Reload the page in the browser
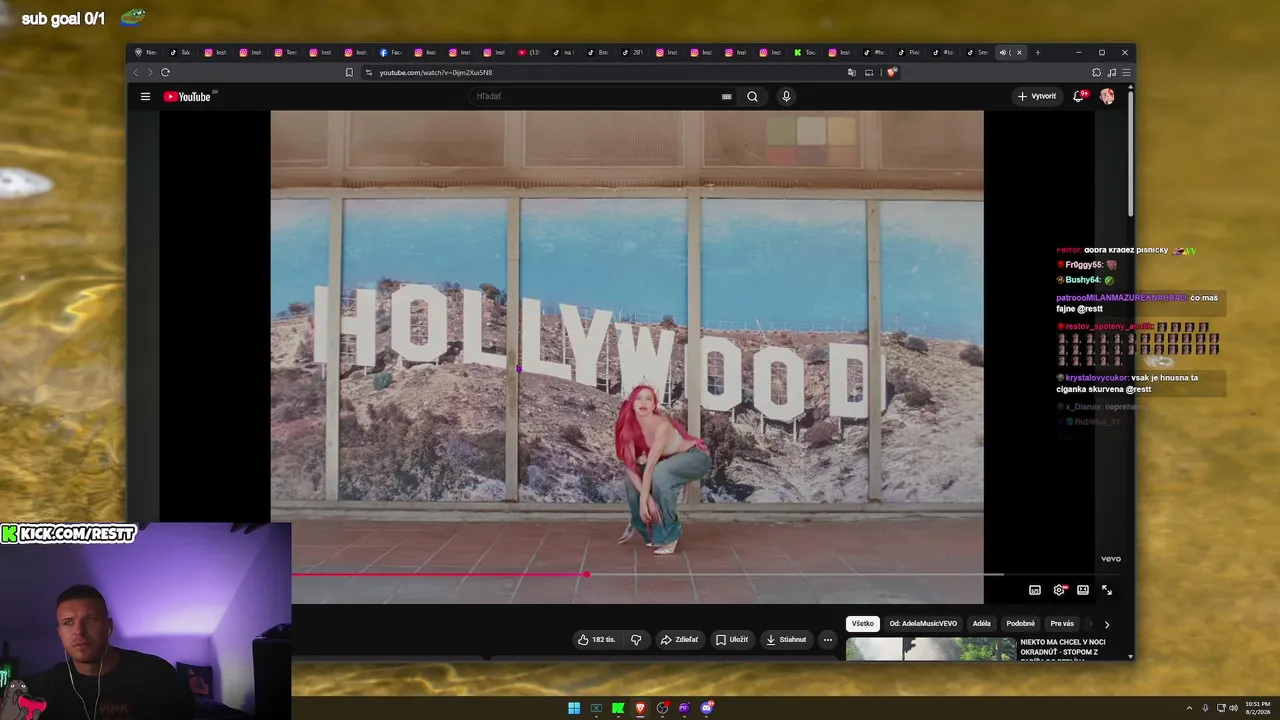This screenshot has height=720, width=1280. pyautogui.click(x=165, y=72)
